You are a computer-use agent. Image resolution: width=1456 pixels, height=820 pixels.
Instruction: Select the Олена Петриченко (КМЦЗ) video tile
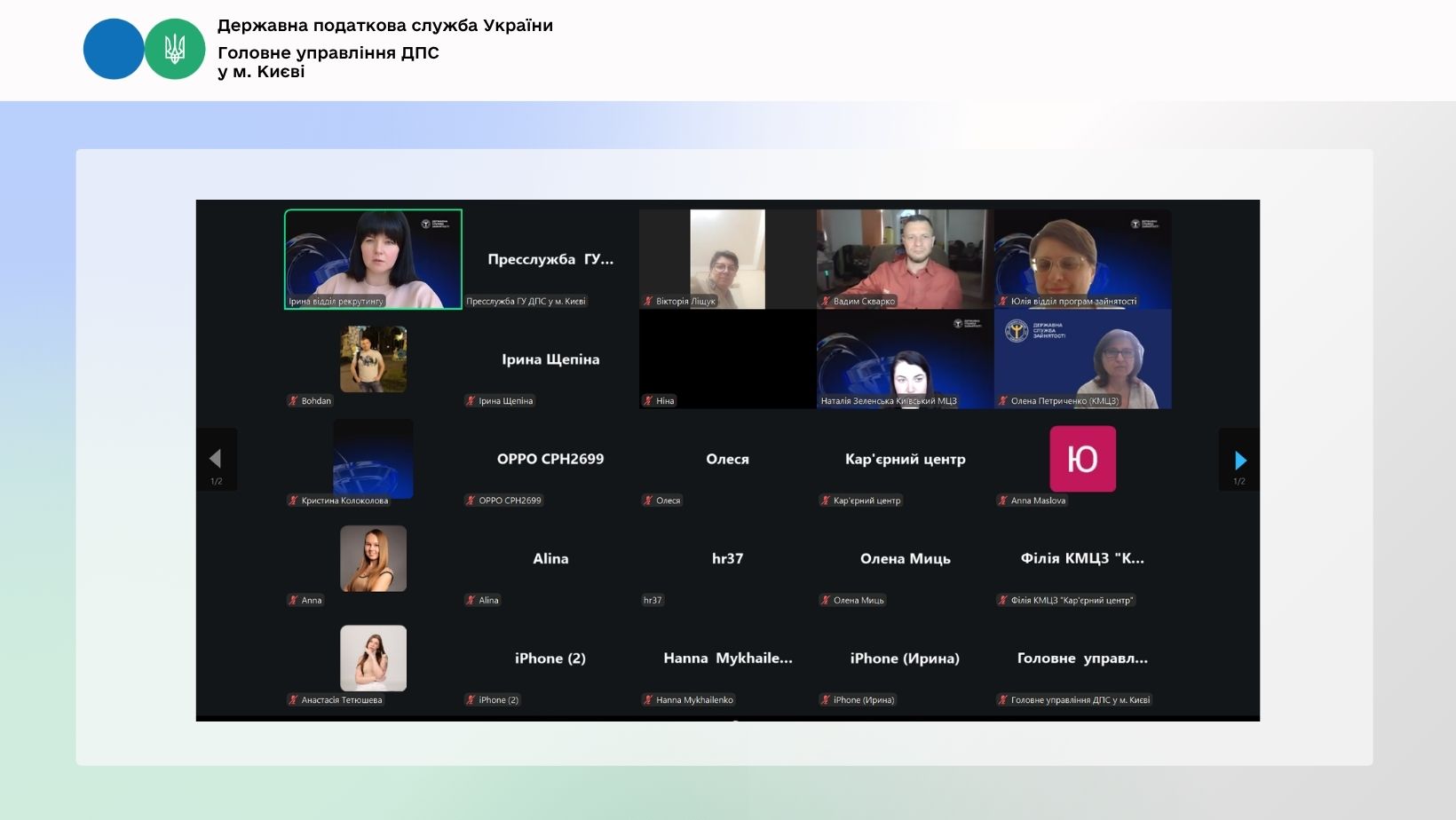pyautogui.click(x=1082, y=359)
